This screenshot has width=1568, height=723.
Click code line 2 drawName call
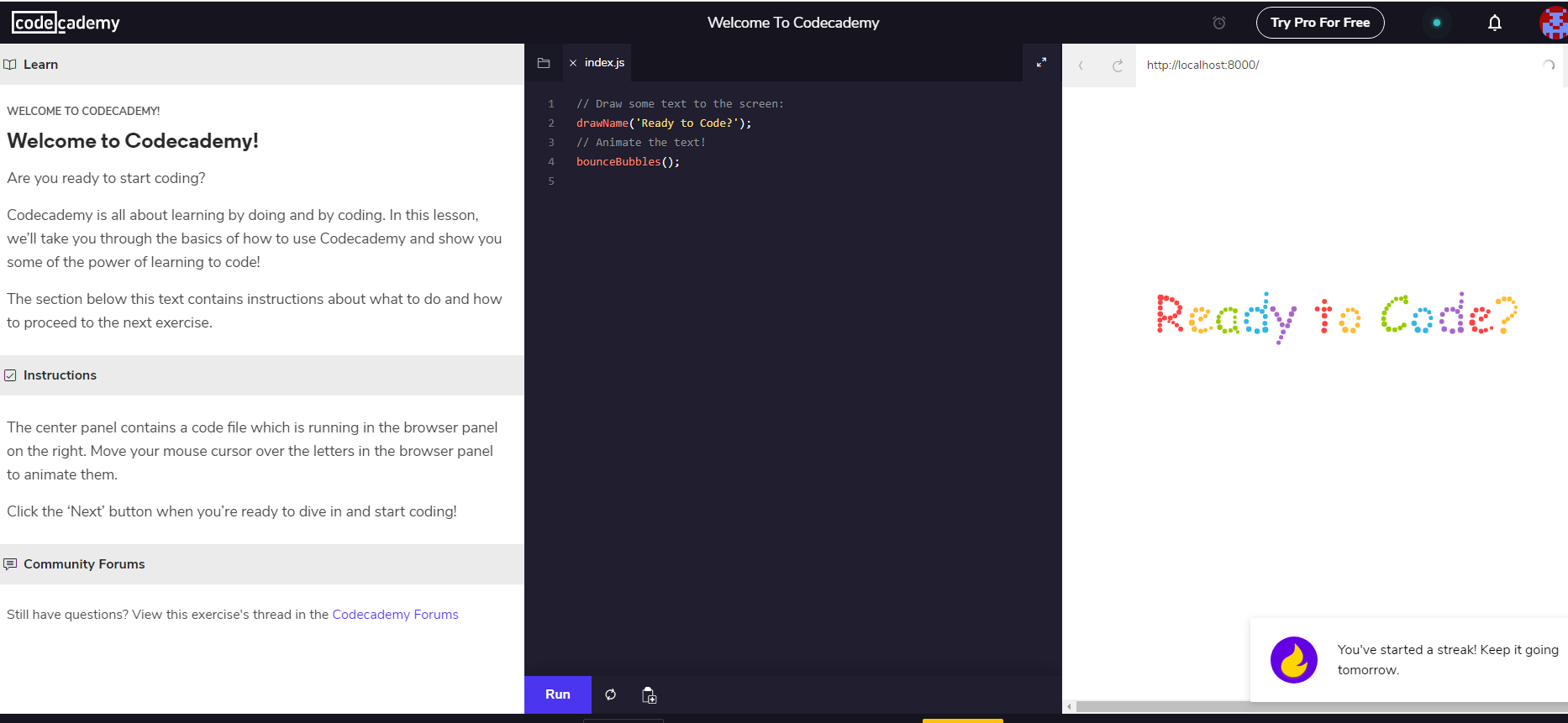[x=664, y=123]
